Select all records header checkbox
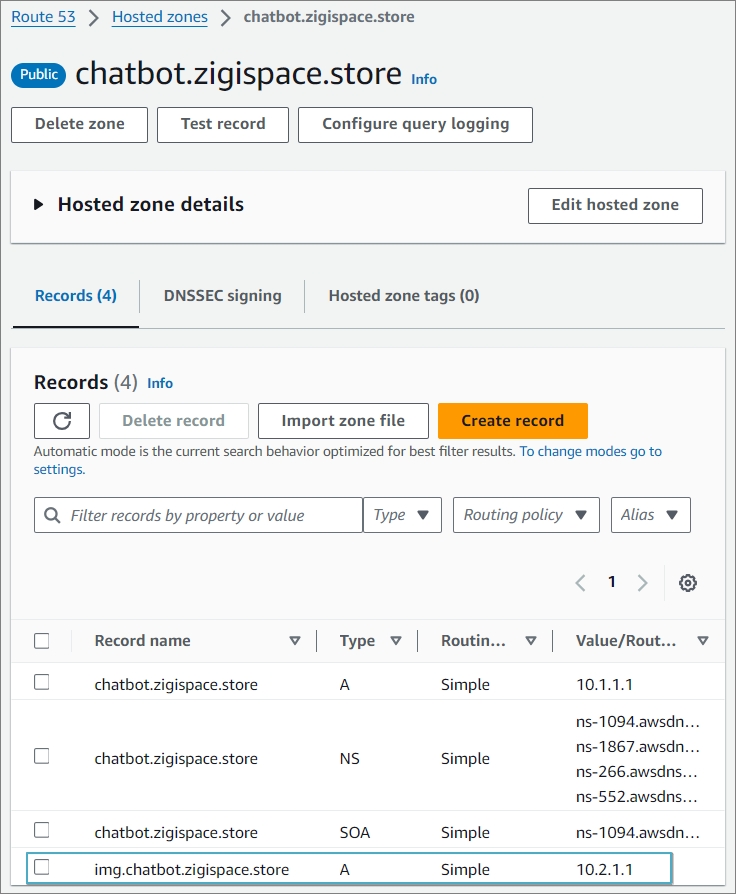 click(42, 641)
